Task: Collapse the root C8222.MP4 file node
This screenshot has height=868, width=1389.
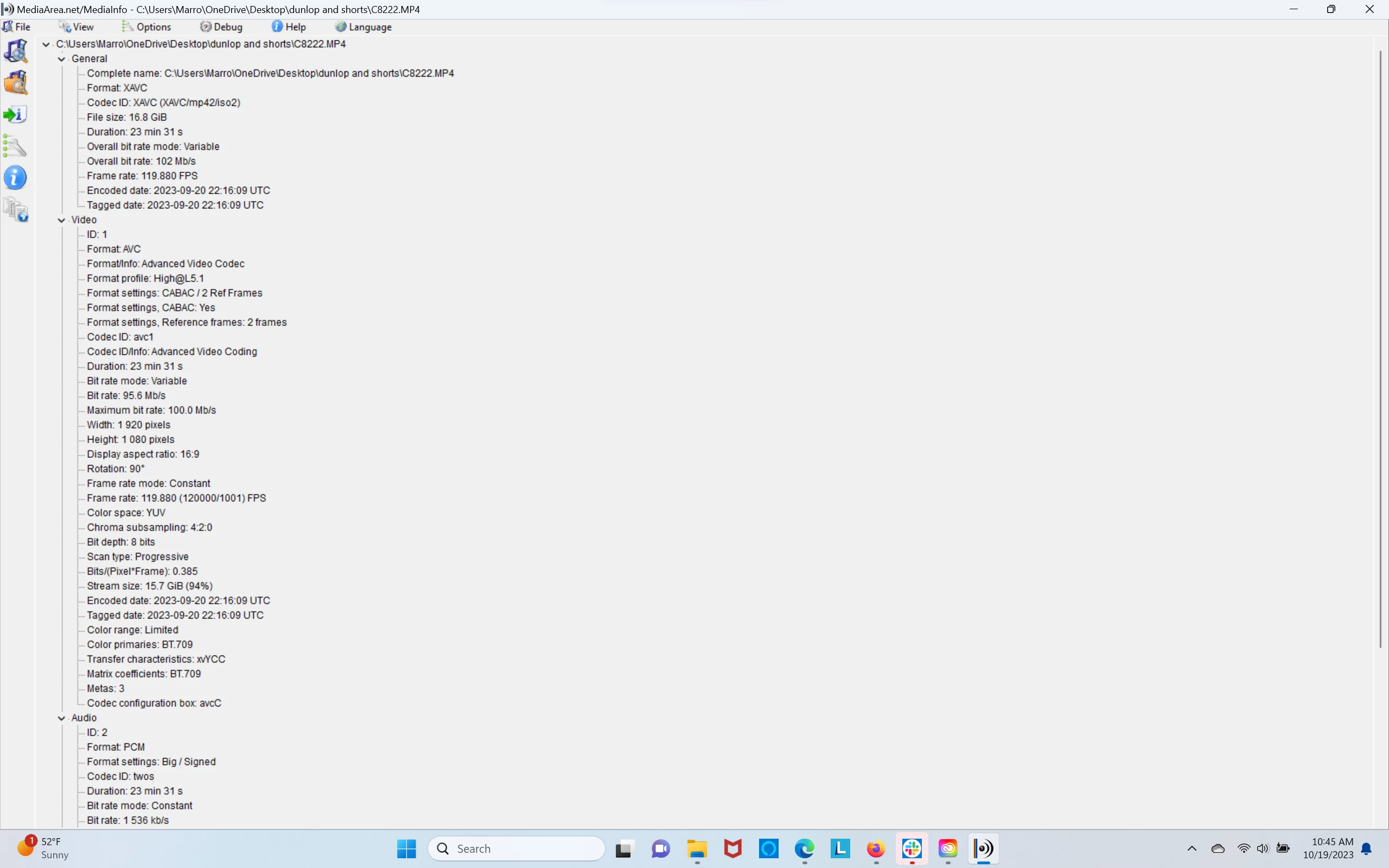Action: [x=46, y=44]
